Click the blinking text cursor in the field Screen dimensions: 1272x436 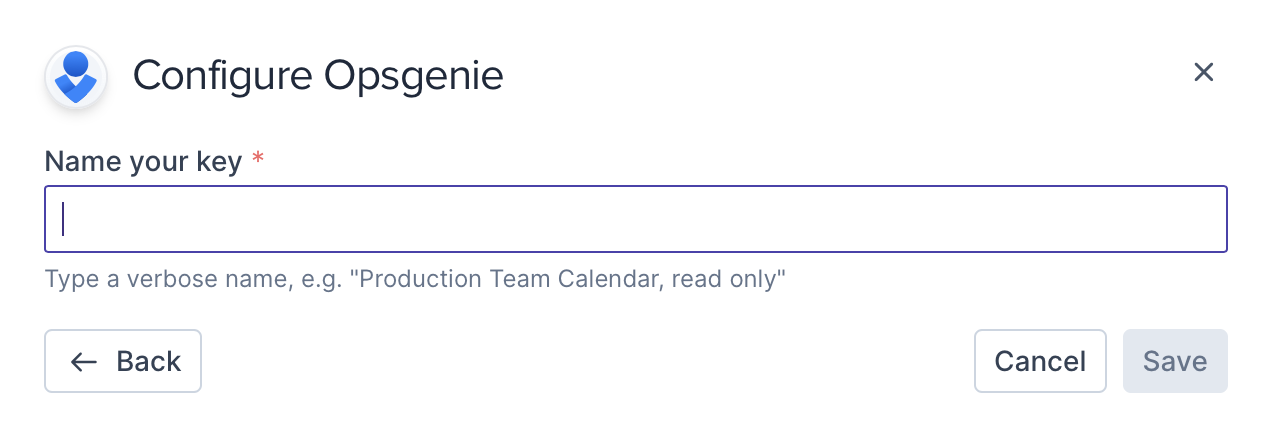click(63, 219)
